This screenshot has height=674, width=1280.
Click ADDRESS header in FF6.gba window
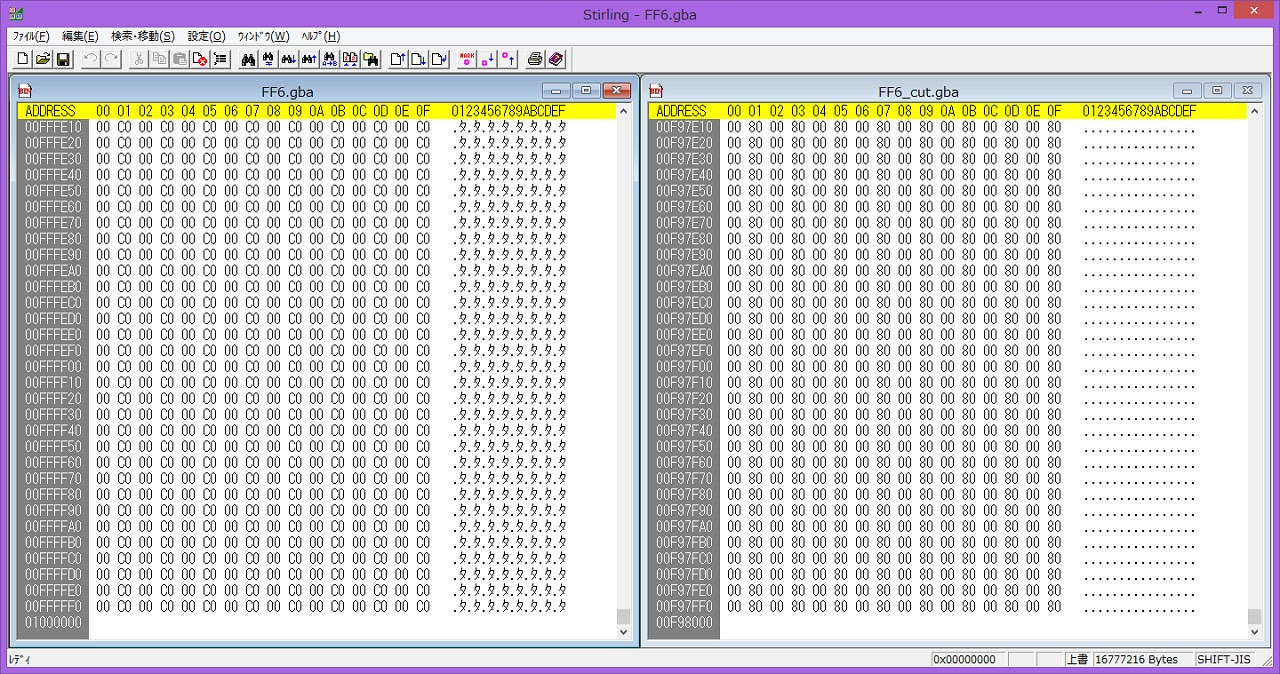pos(50,111)
